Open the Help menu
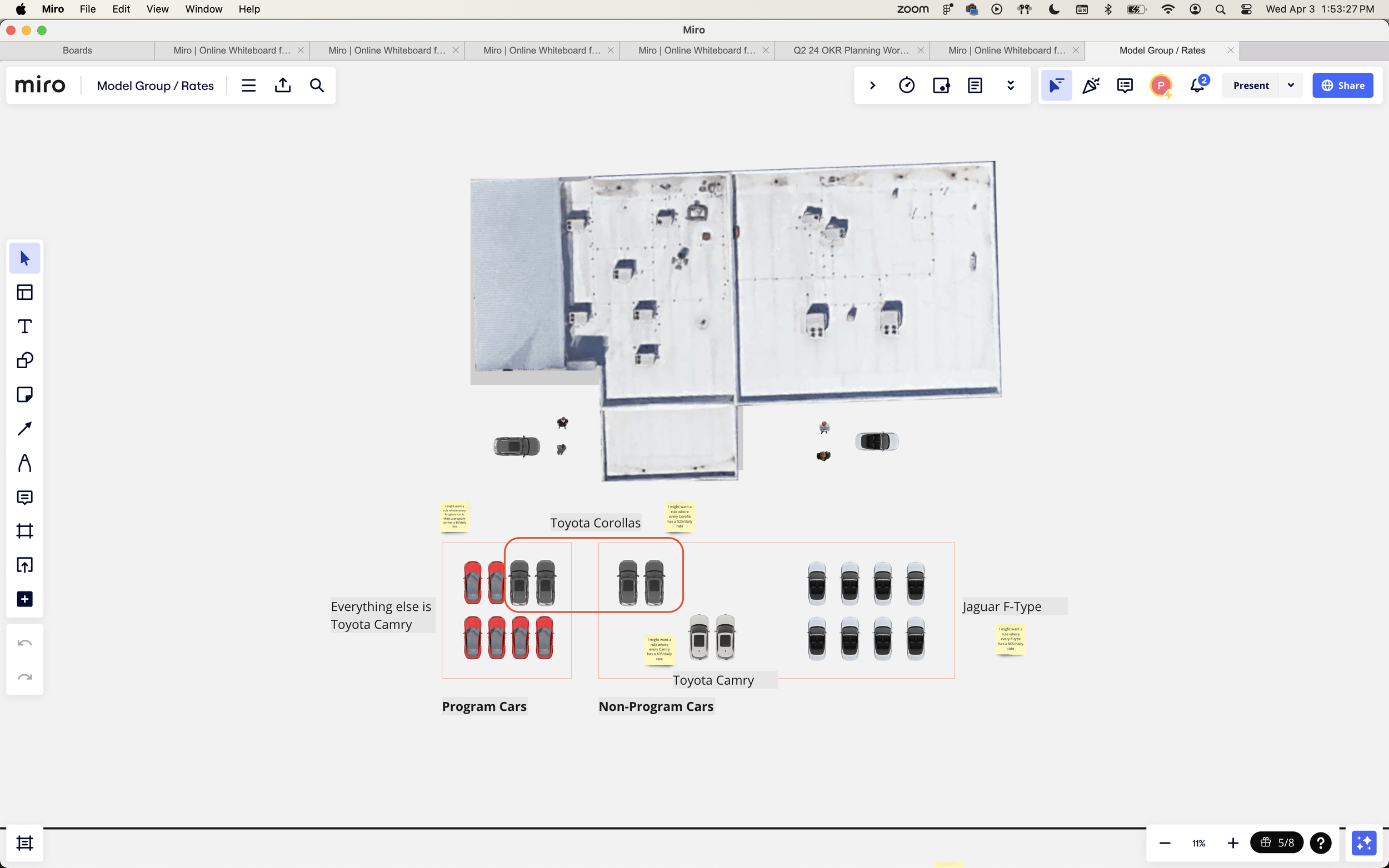 point(249,9)
